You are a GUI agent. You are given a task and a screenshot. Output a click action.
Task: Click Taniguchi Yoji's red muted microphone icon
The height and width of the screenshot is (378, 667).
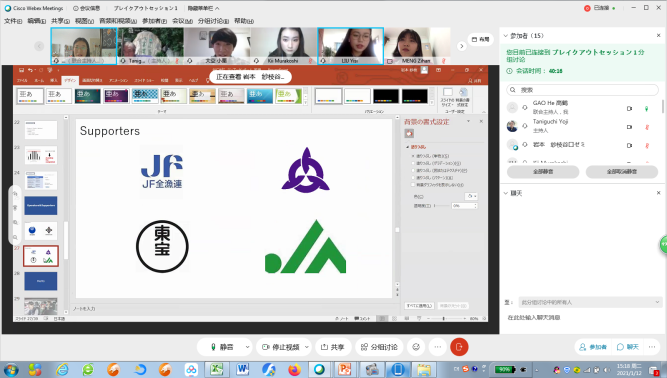647,127
